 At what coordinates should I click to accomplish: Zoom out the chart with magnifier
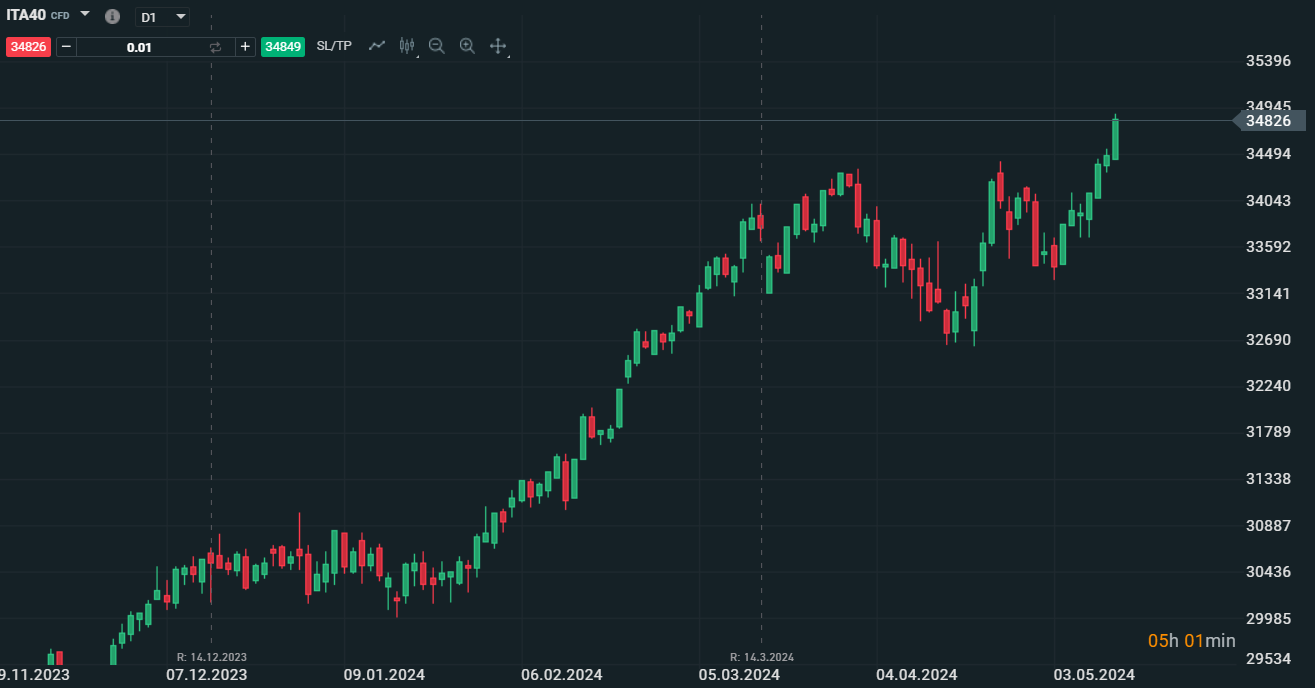pos(436,46)
